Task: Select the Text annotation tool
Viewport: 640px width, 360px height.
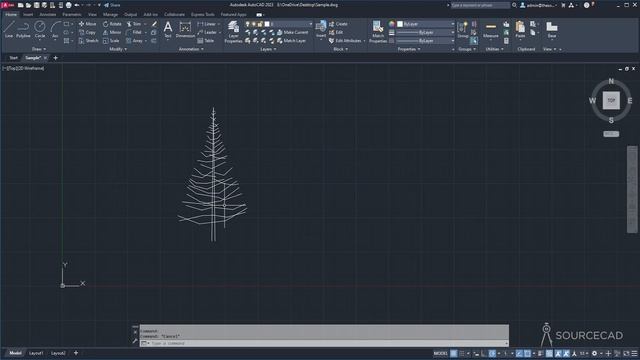Action: coord(168,30)
